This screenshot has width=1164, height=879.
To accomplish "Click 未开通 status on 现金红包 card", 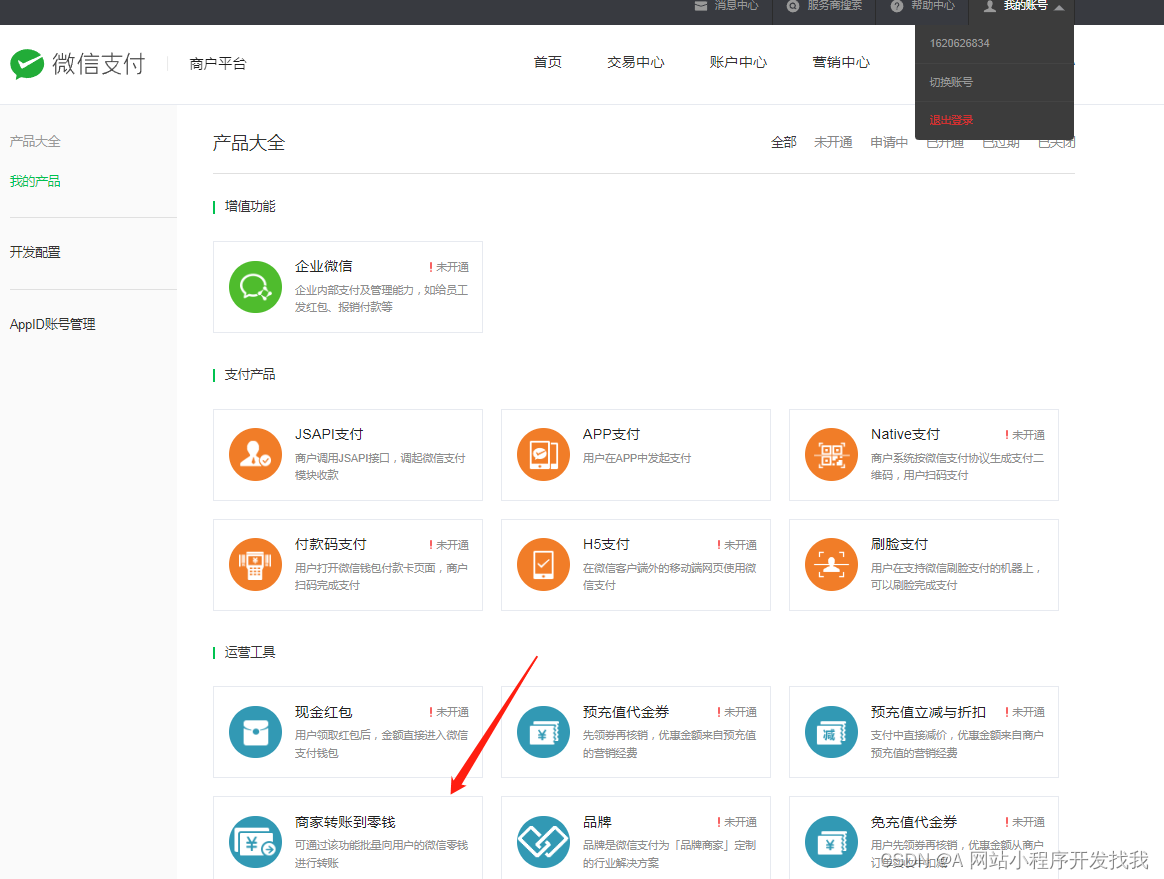I will (448, 712).
